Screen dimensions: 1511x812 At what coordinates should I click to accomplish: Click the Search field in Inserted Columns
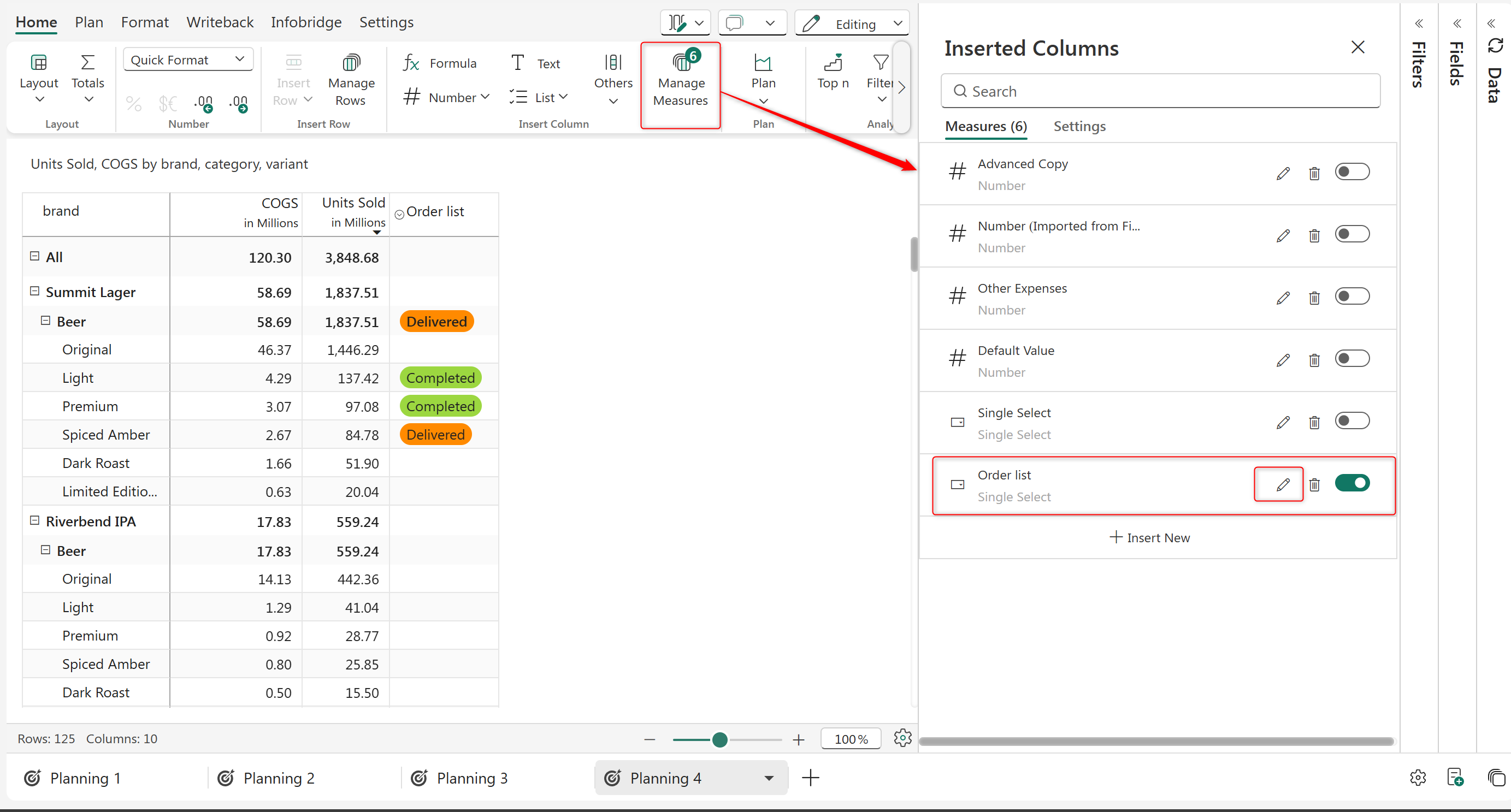point(1160,91)
